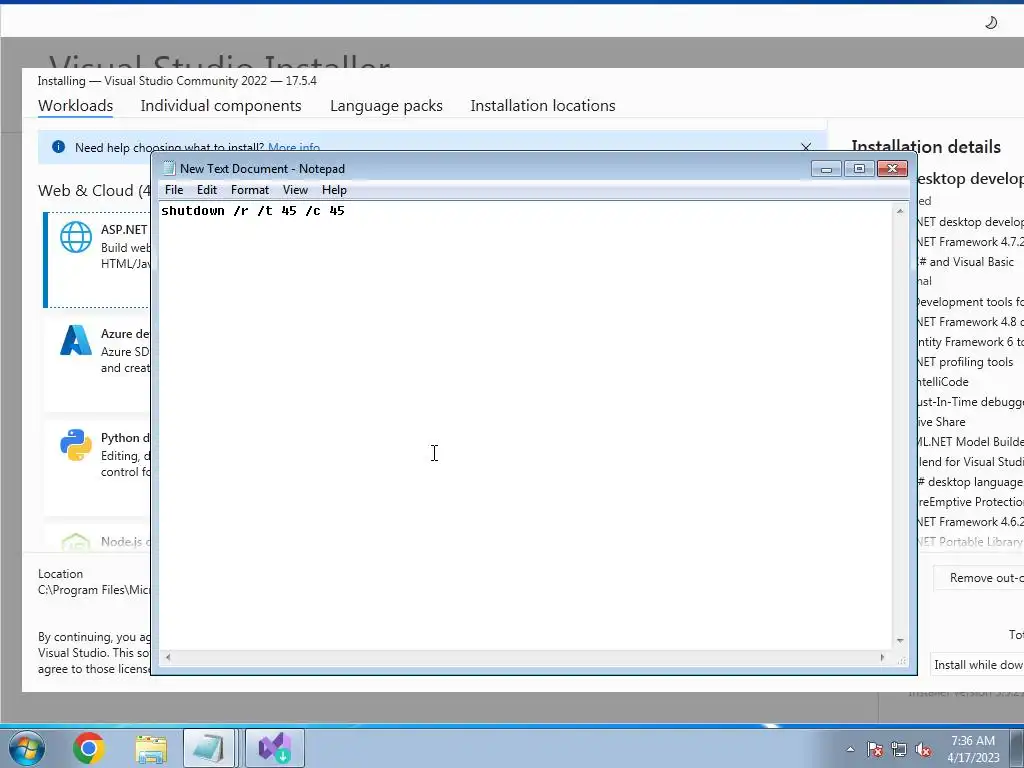This screenshot has width=1024, height=768.
Task: Open the Notepad Help menu
Action: click(334, 190)
